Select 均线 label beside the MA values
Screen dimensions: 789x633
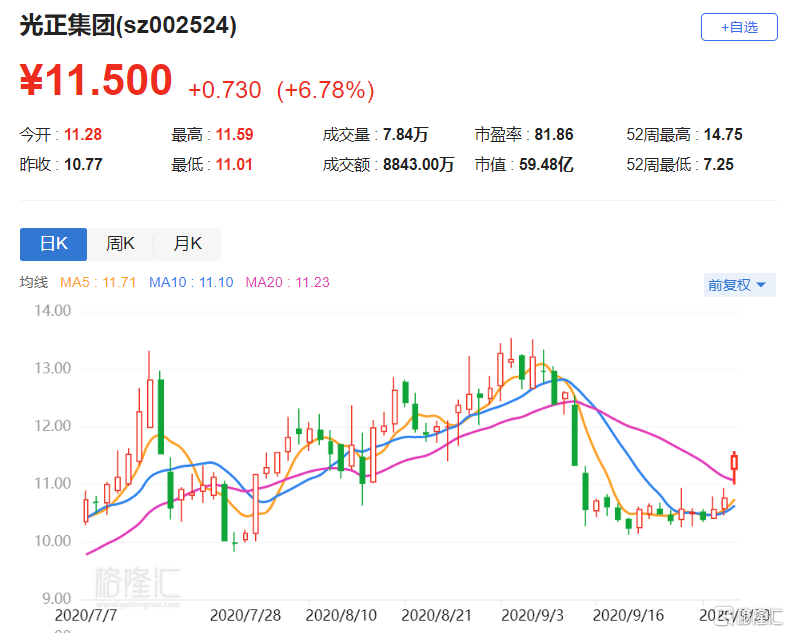[x=34, y=282]
